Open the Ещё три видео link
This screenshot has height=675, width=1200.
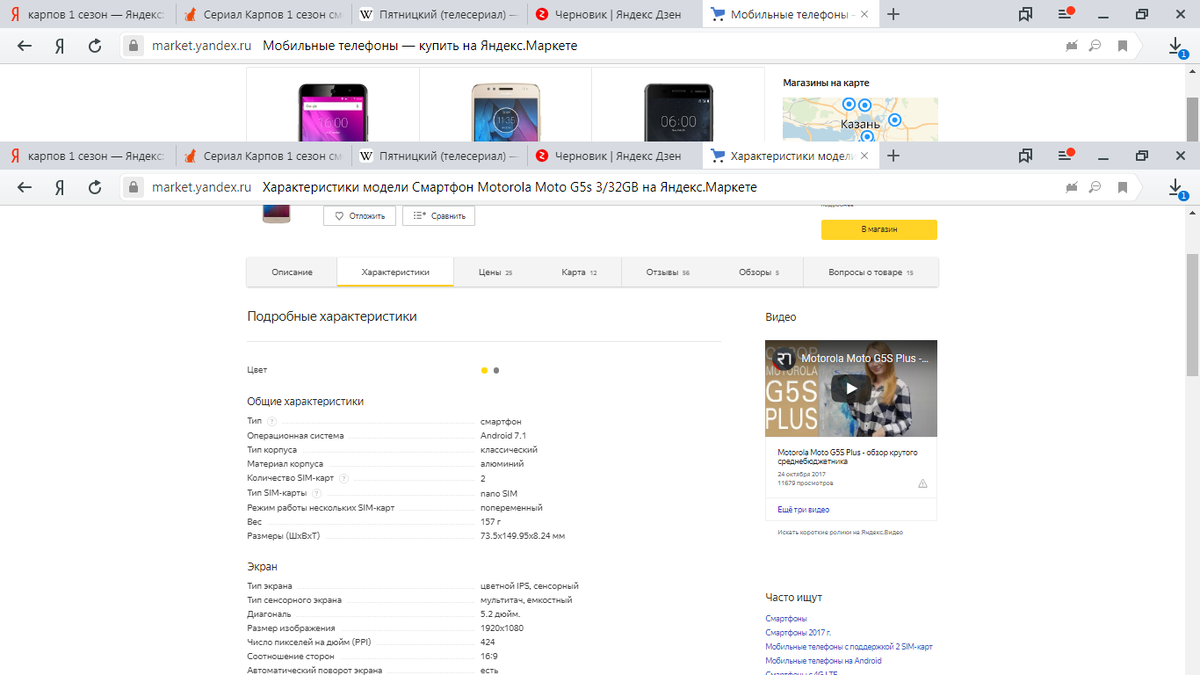pyautogui.click(x=803, y=510)
